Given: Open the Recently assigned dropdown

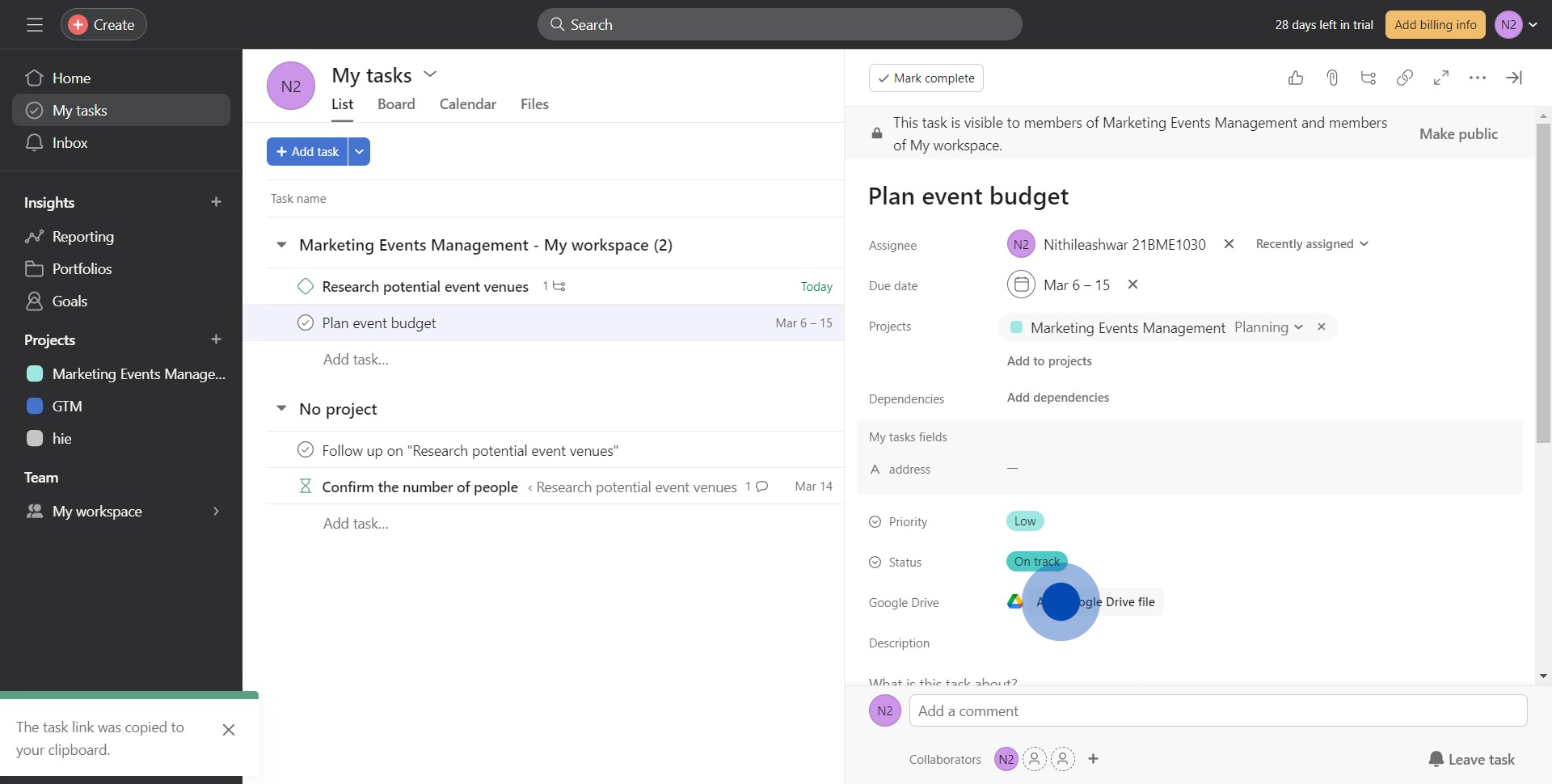Looking at the screenshot, I should click(1312, 244).
